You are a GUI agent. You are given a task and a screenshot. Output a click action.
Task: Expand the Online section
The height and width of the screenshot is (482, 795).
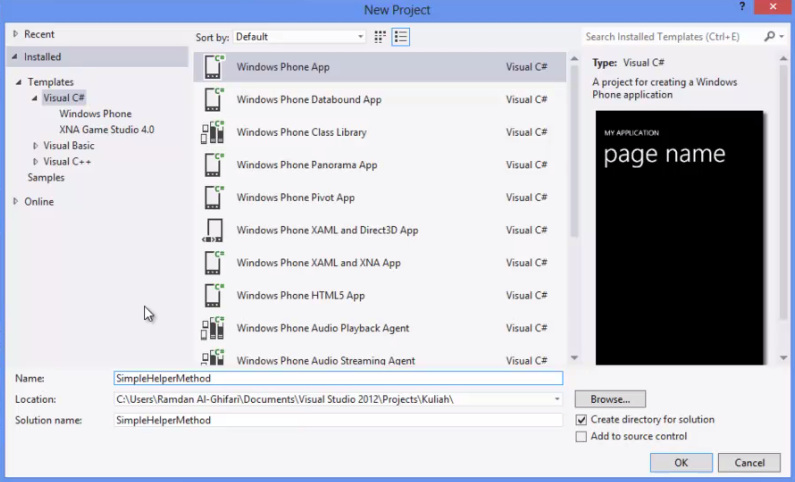point(15,201)
